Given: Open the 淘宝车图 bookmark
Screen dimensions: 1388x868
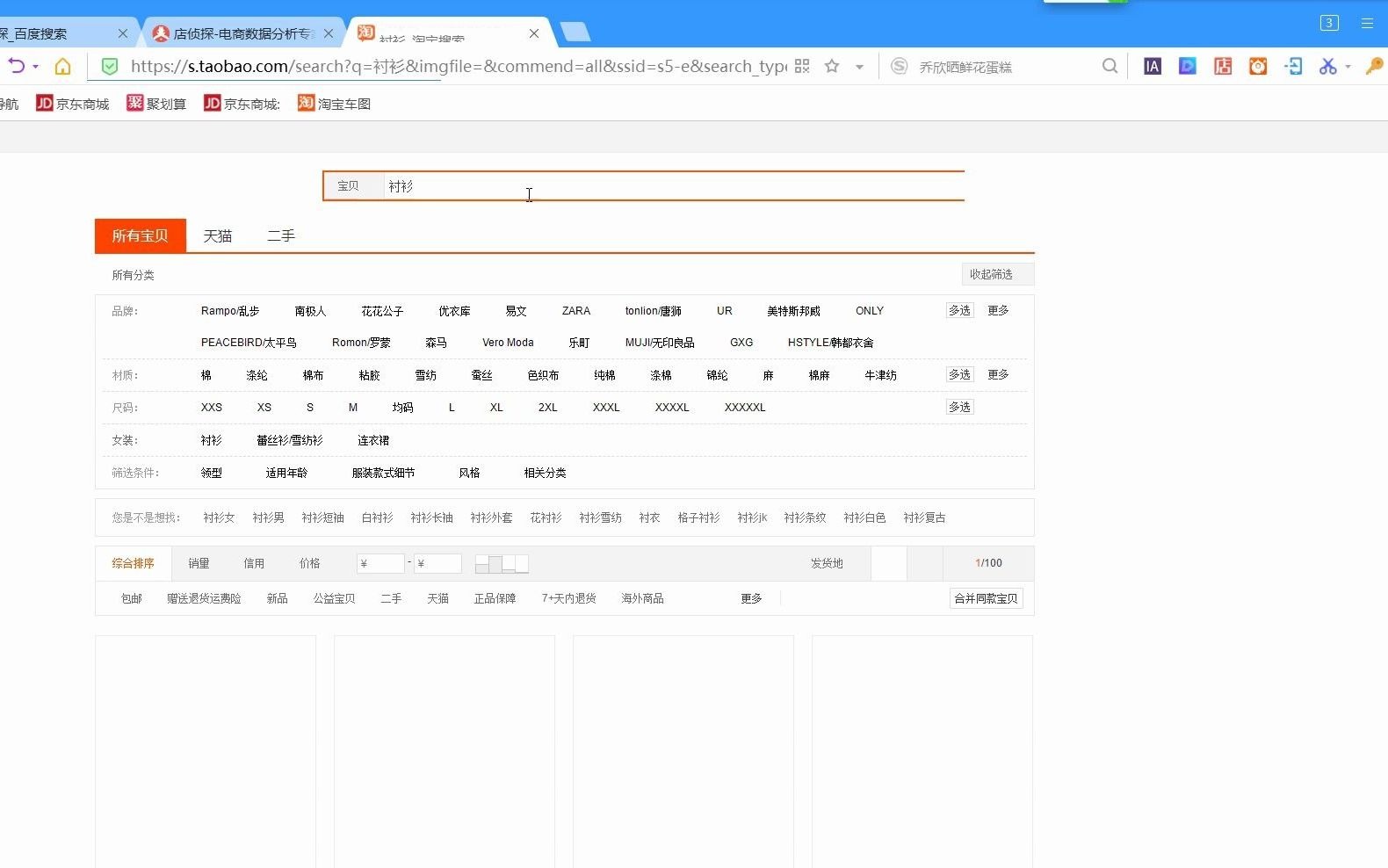Looking at the screenshot, I should 334,104.
